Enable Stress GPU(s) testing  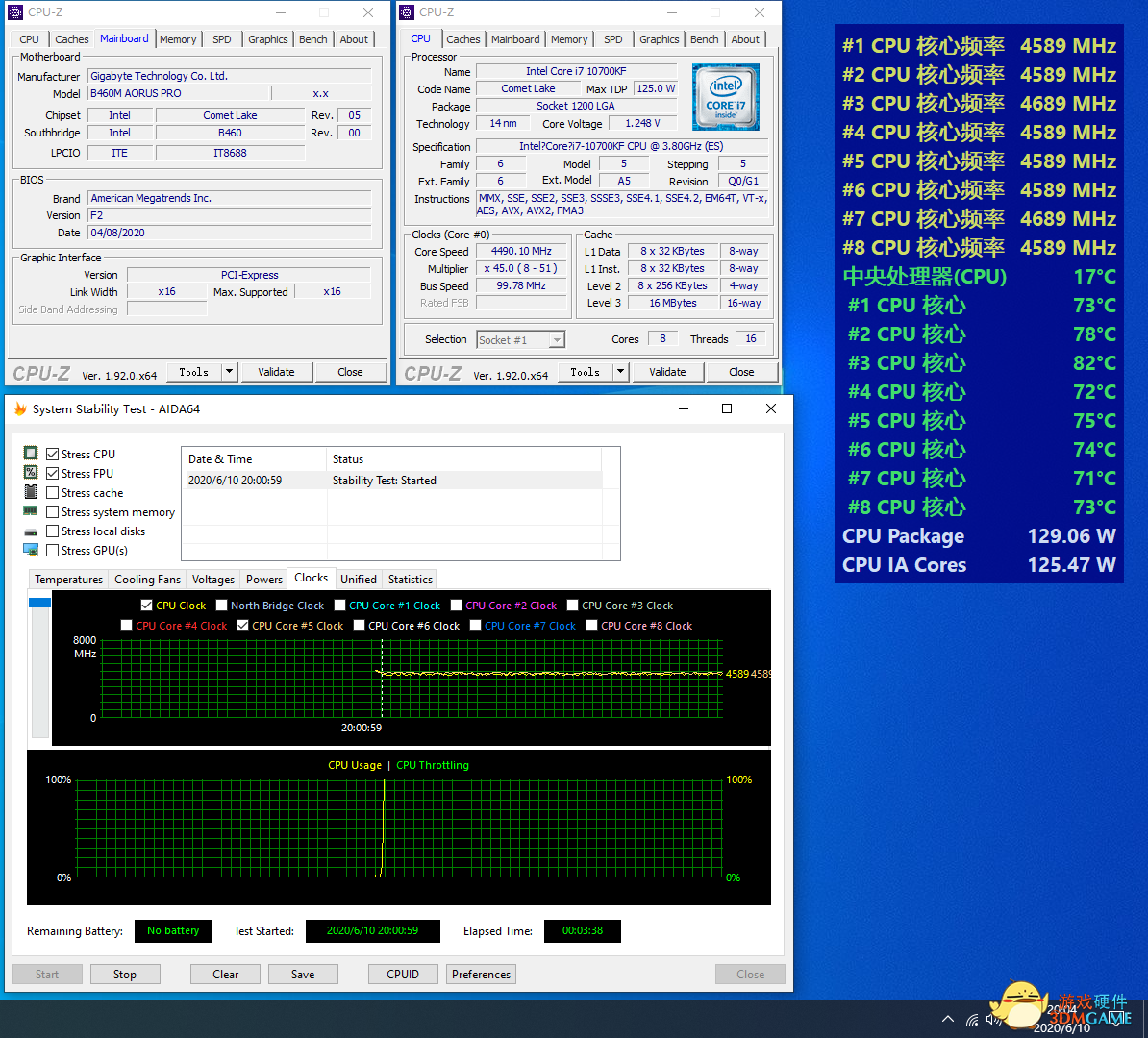click(x=52, y=550)
